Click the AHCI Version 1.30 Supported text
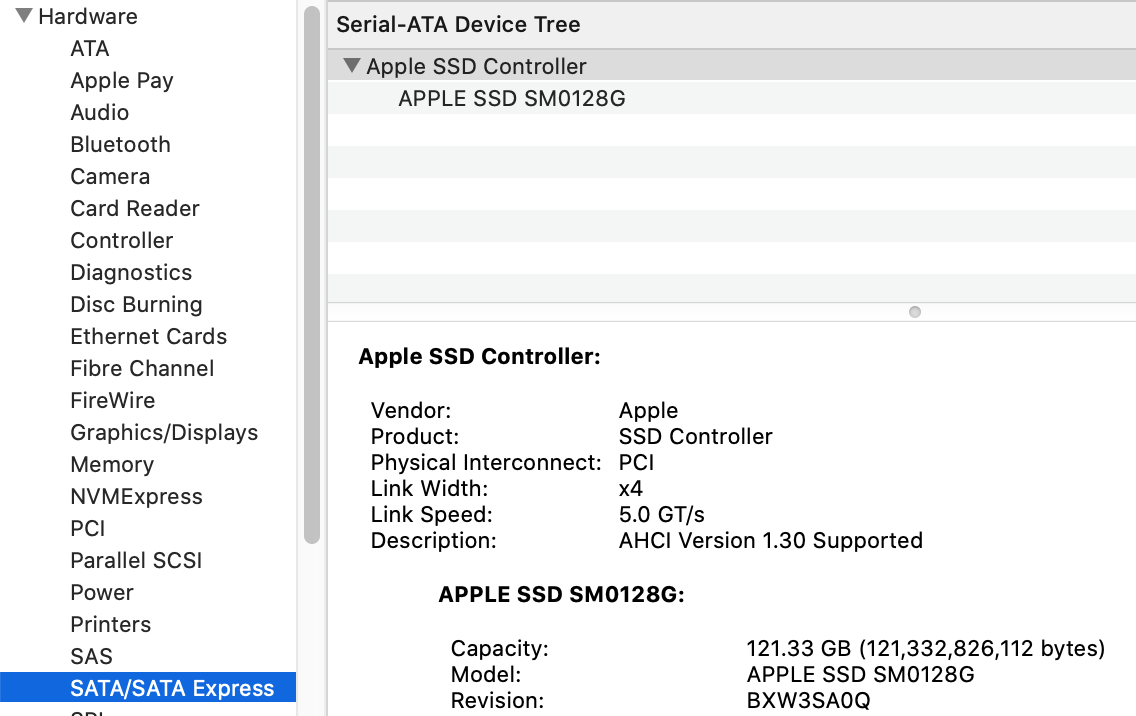 [x=771, y=541]
